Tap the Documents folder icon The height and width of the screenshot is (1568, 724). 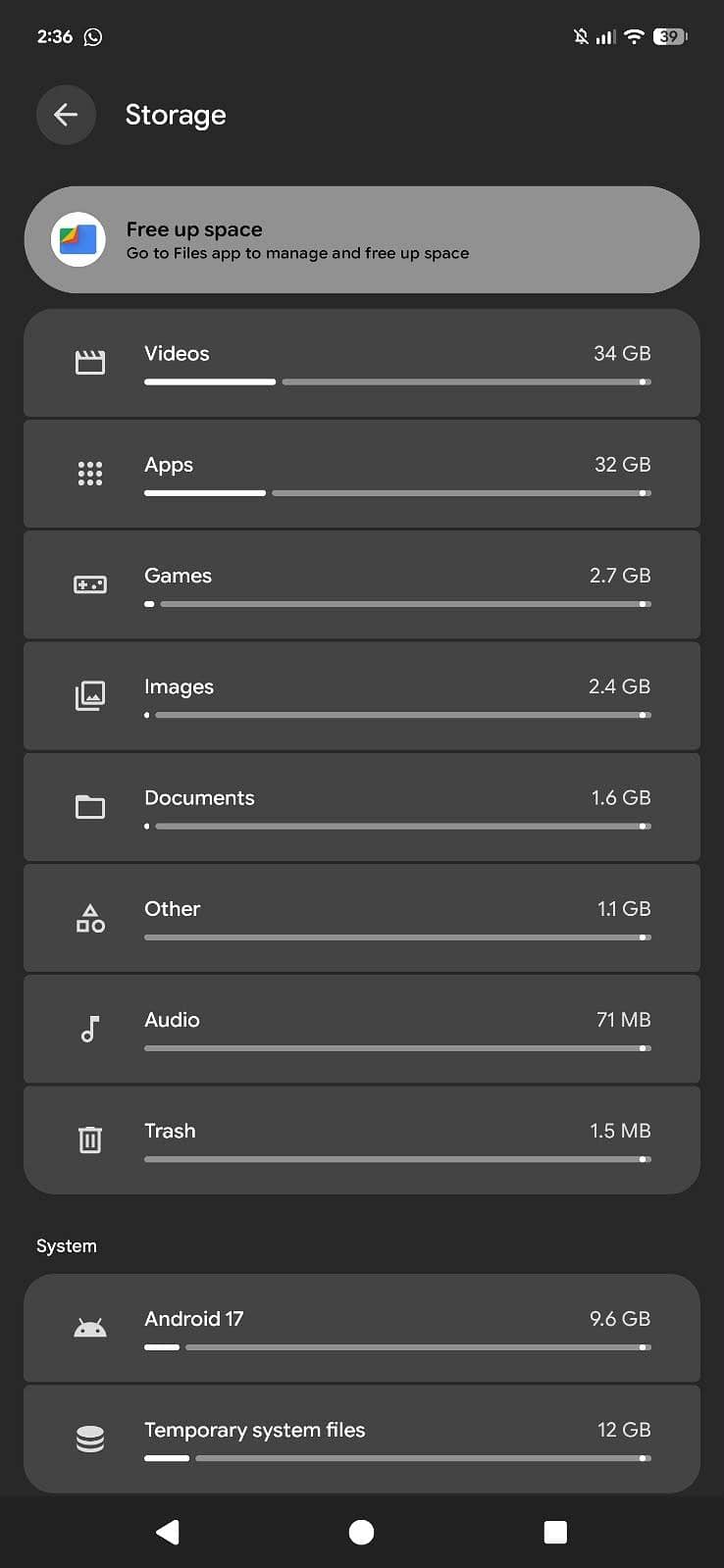pos(90,807)
